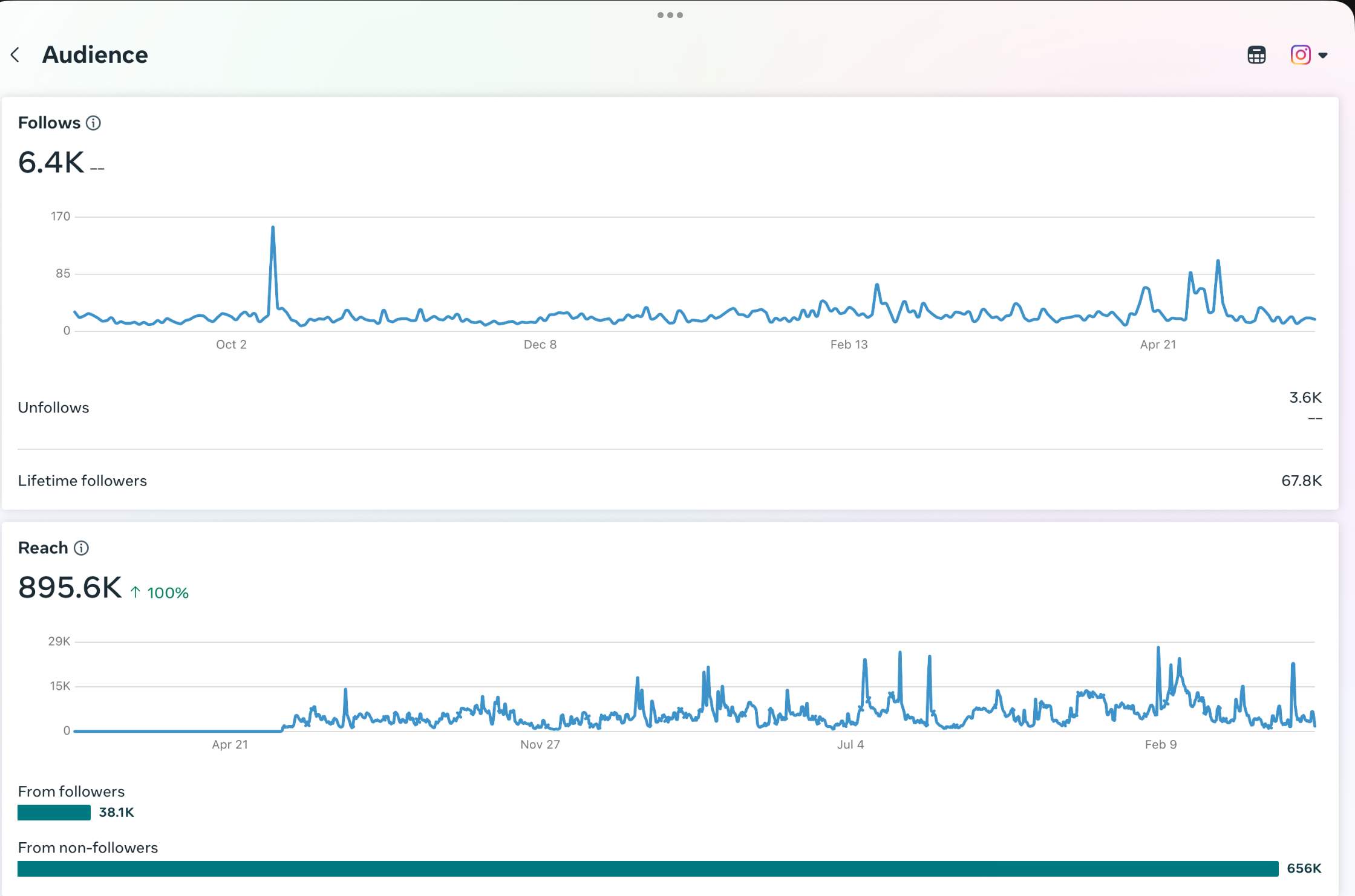Click the tall October spike in Follows chart
Image resolution: width=1355 pixels, height=896 pixels.
pos(273,230)
